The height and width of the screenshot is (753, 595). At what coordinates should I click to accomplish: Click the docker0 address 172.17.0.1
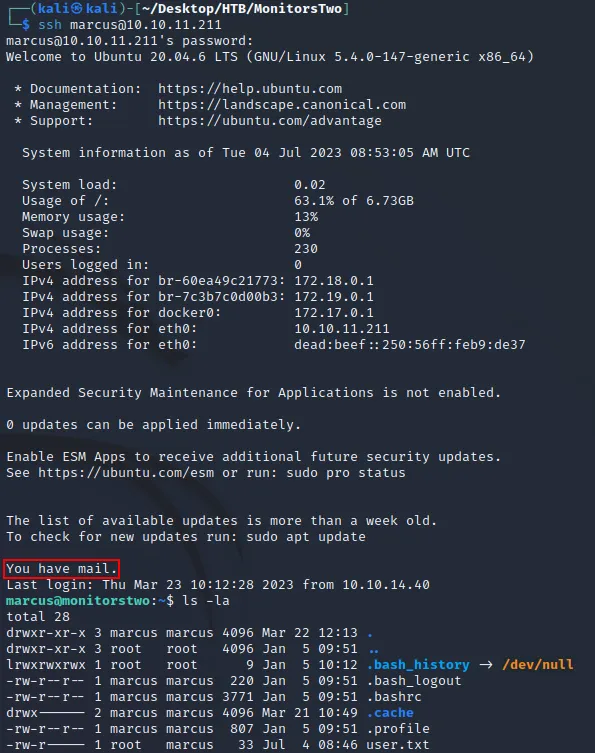(334, 313)
